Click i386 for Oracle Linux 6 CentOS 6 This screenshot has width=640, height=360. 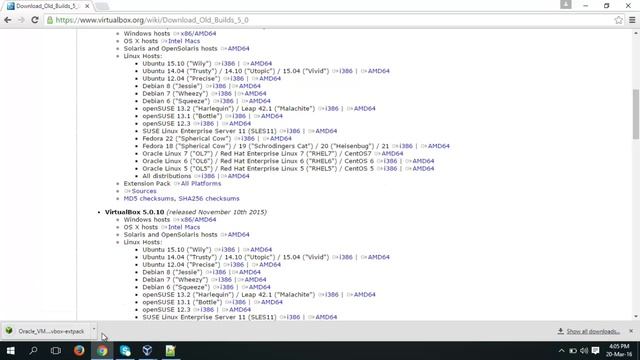(390, 161)
